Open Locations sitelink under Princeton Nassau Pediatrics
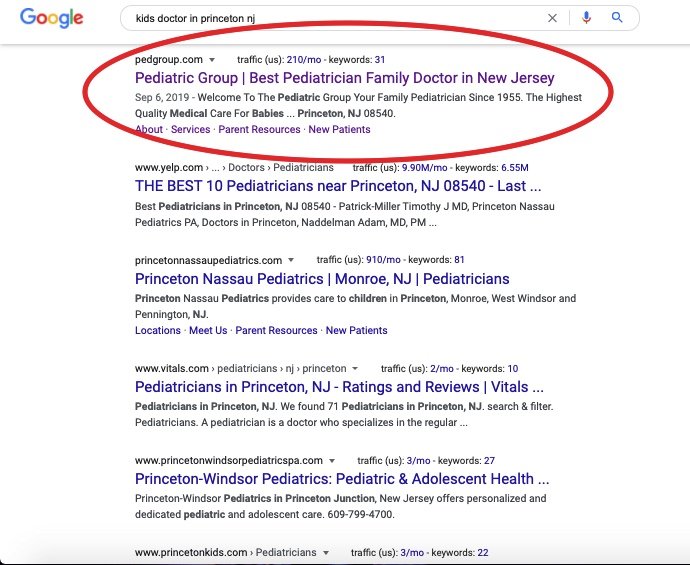The height and width of the screenshot is (565, 690). [158, 330]
